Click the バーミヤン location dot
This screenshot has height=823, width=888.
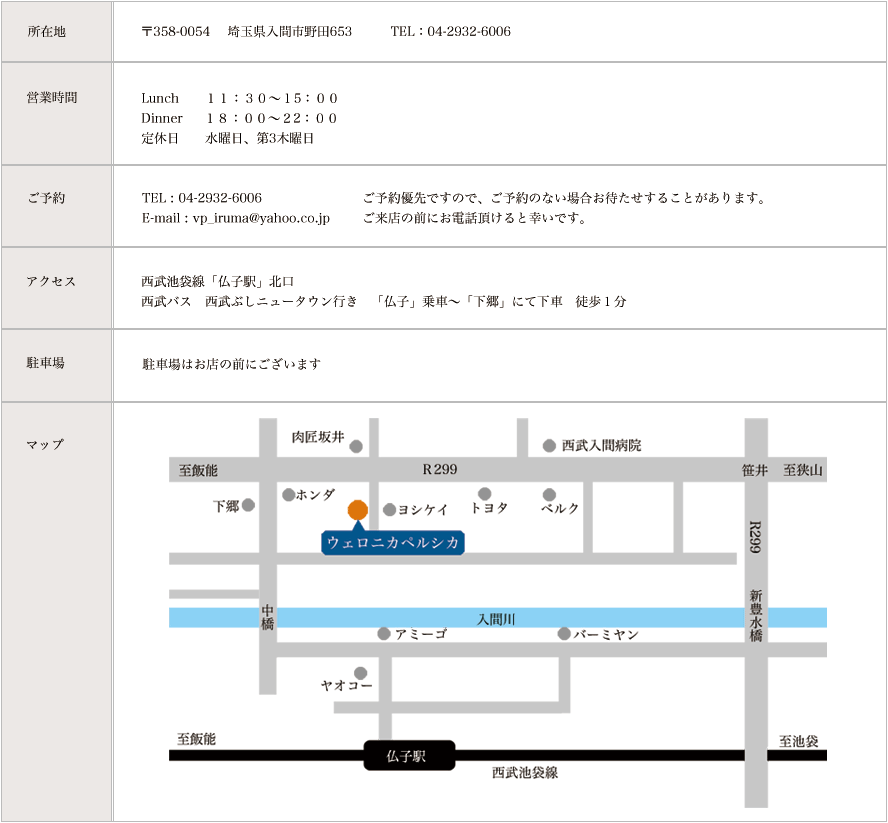pyautogui.click(x=563, y=632)
